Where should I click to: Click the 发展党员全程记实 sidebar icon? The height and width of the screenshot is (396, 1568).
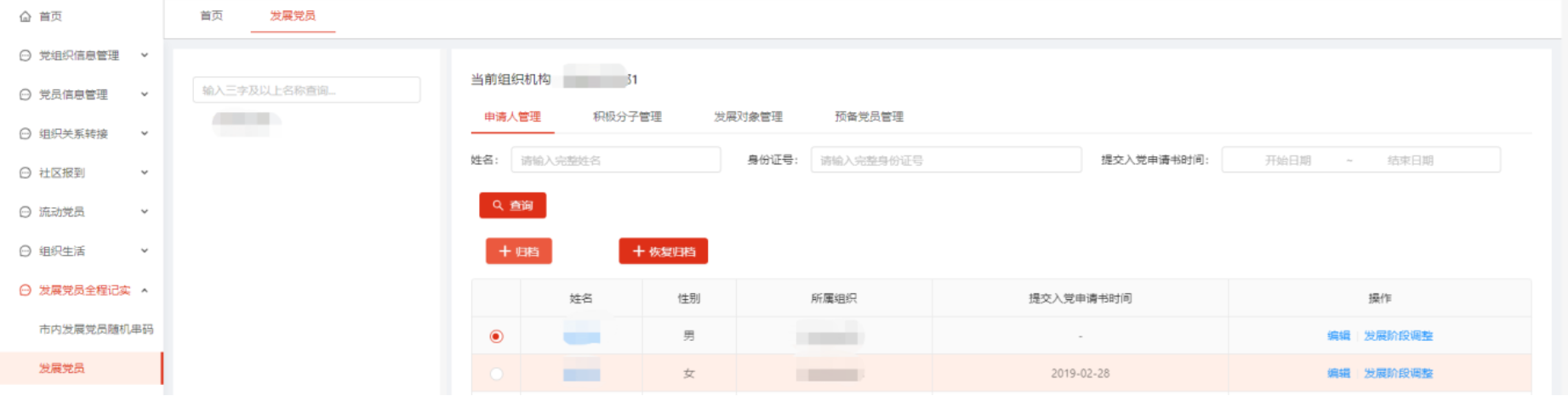[26, 290]
